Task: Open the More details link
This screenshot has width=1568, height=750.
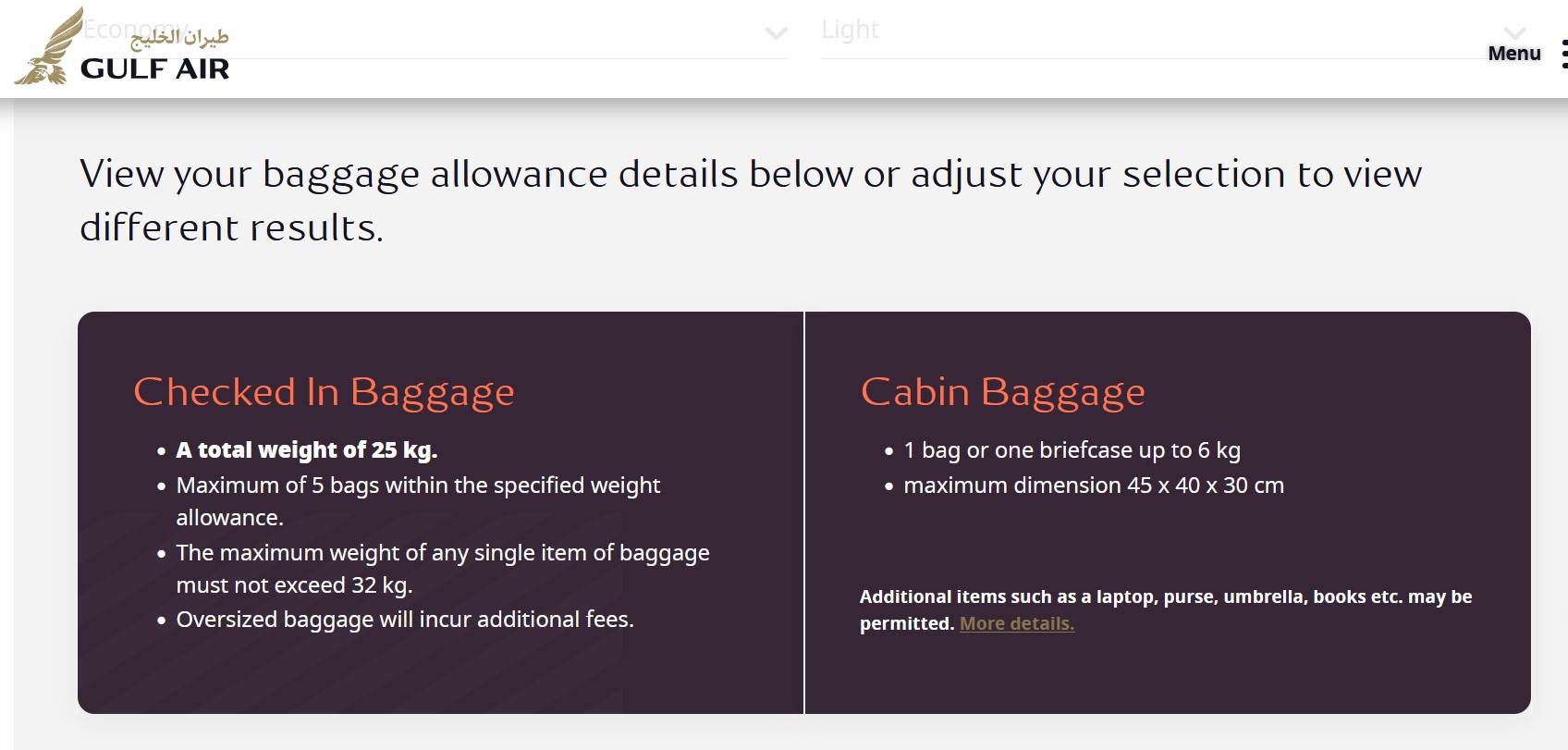Action: click(x=1016, y=624)
